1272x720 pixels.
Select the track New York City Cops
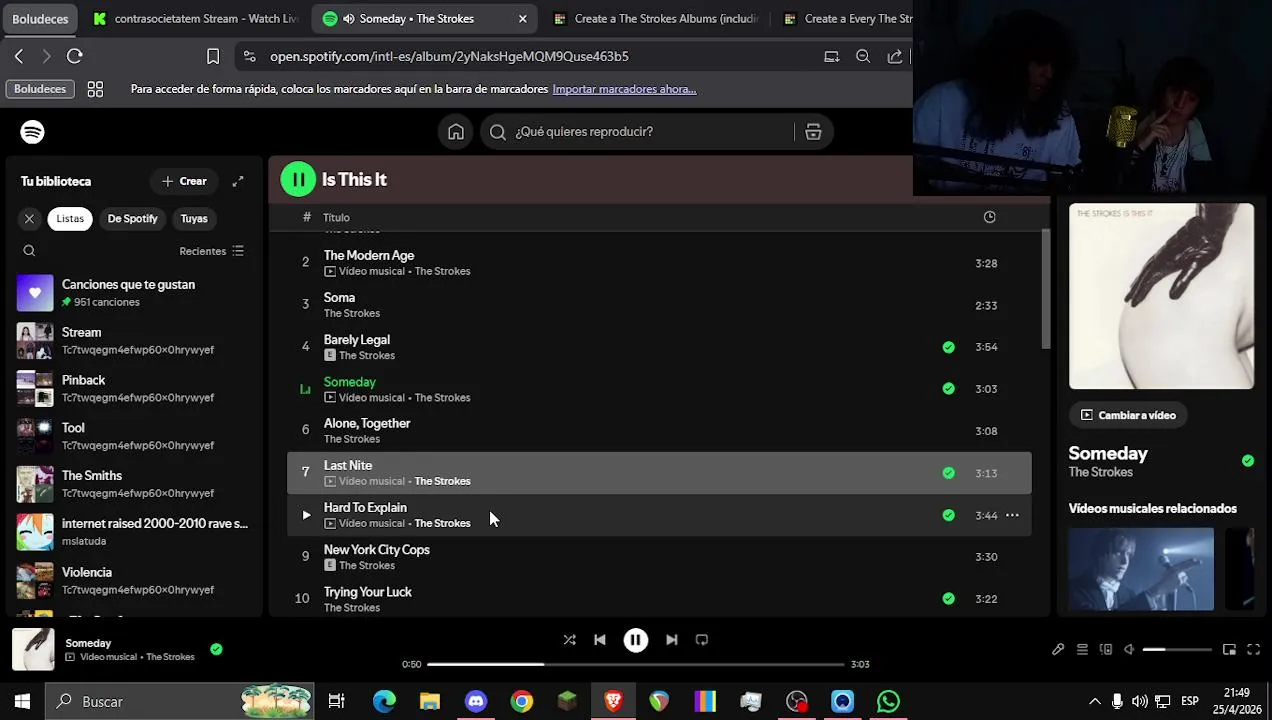tap(659, 557)
